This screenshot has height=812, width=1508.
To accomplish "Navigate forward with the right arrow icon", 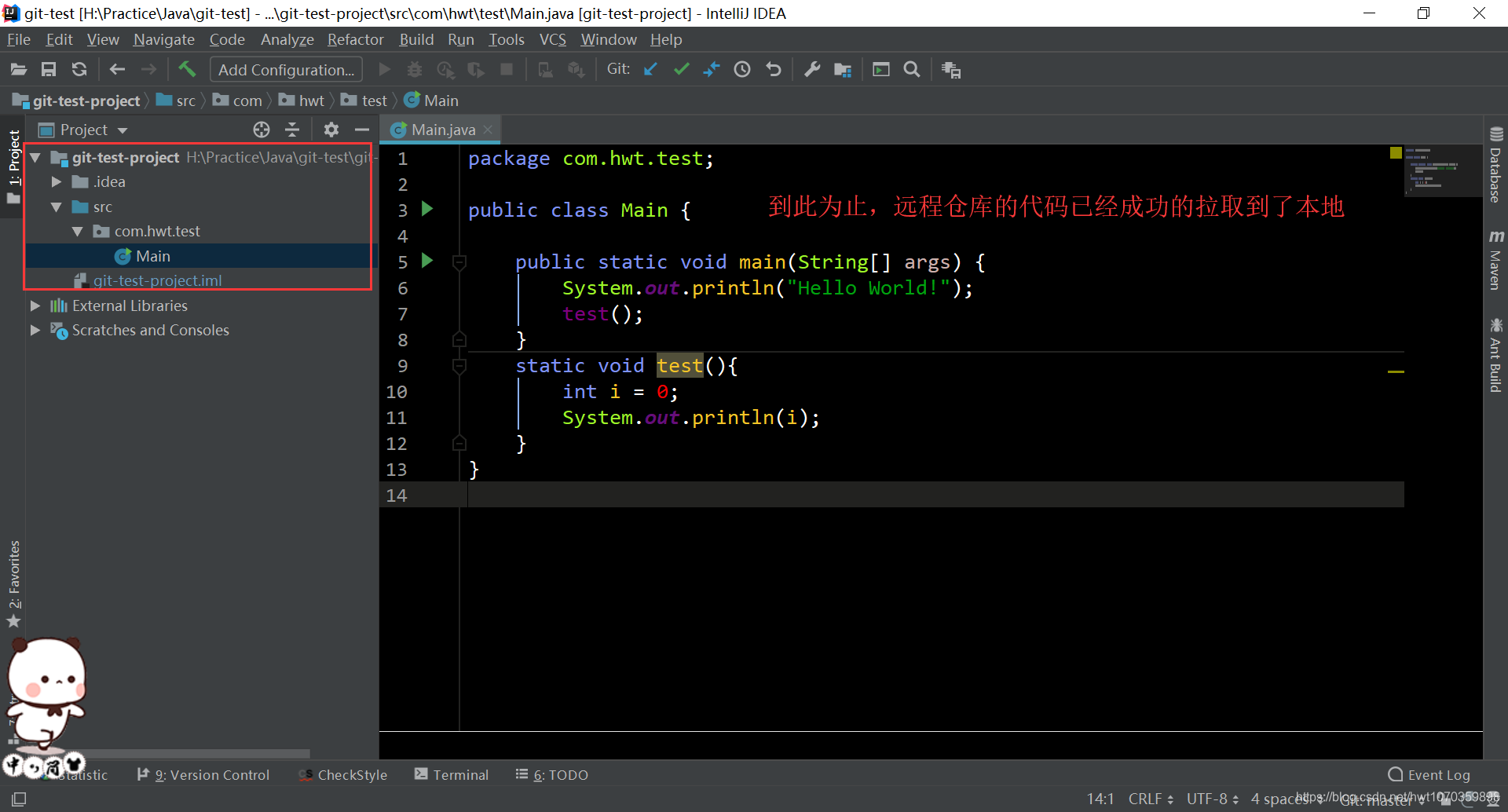I will [148, 70].
